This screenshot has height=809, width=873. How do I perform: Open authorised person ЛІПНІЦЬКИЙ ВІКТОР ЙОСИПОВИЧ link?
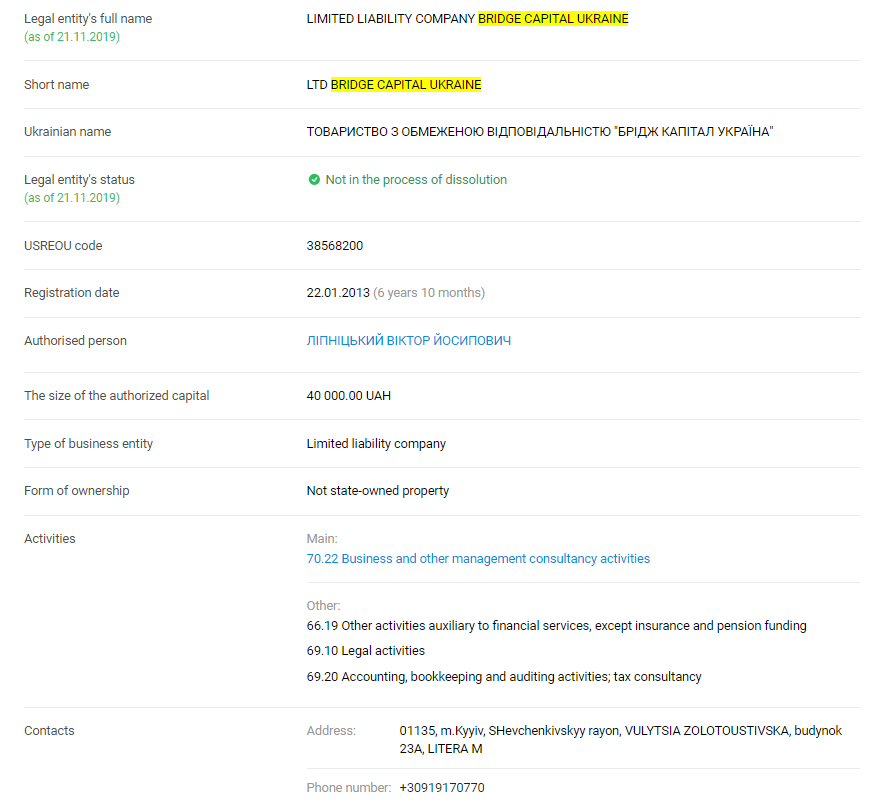click(408, 340)
